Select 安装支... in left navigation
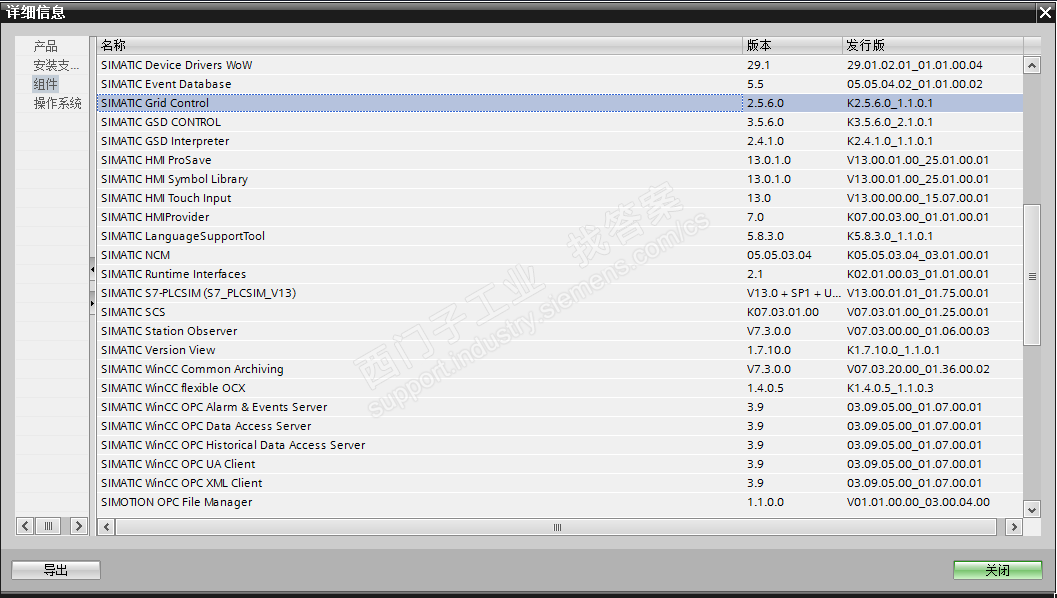 tap(56, 65)
